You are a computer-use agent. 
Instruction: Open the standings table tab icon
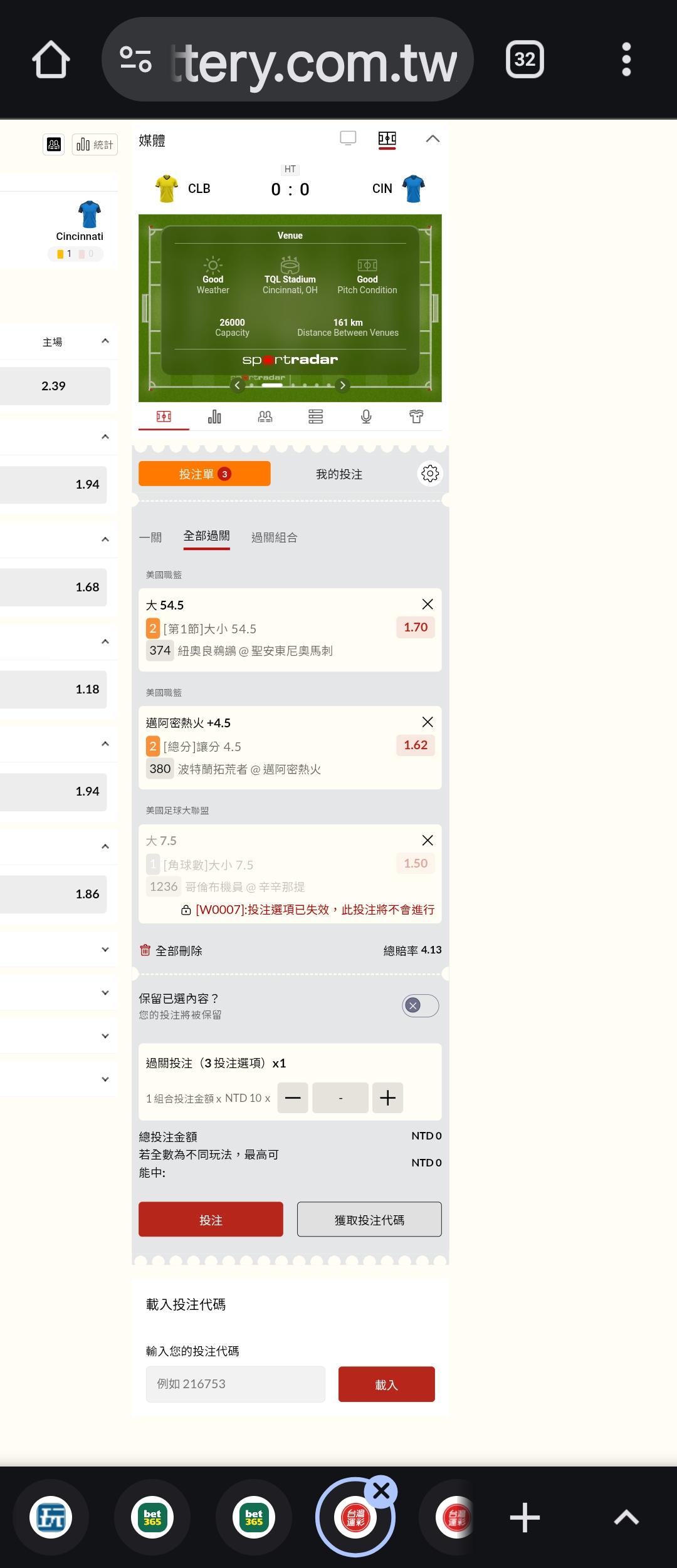pos(316,417)
